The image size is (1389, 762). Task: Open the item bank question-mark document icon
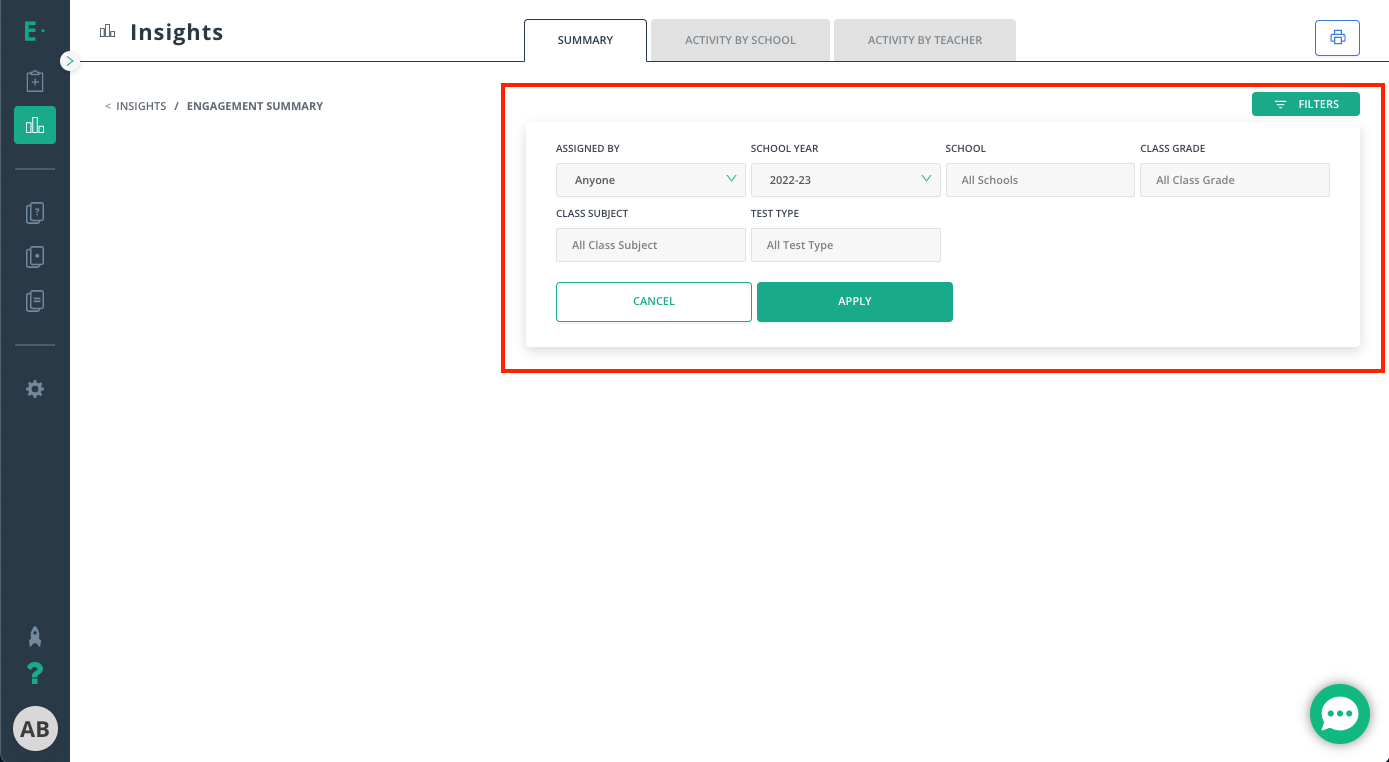point(35,213)
